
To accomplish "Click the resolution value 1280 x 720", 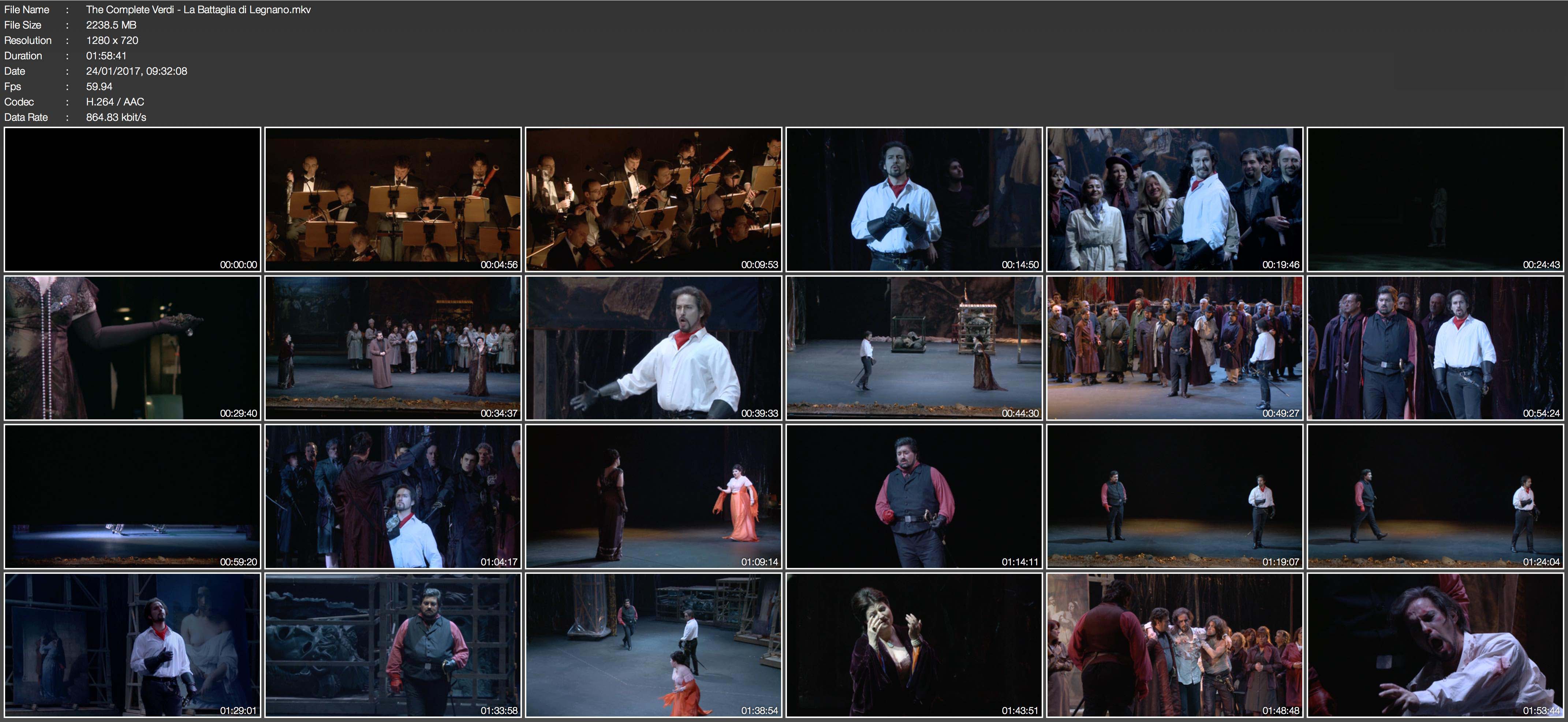I will [112, 40].
